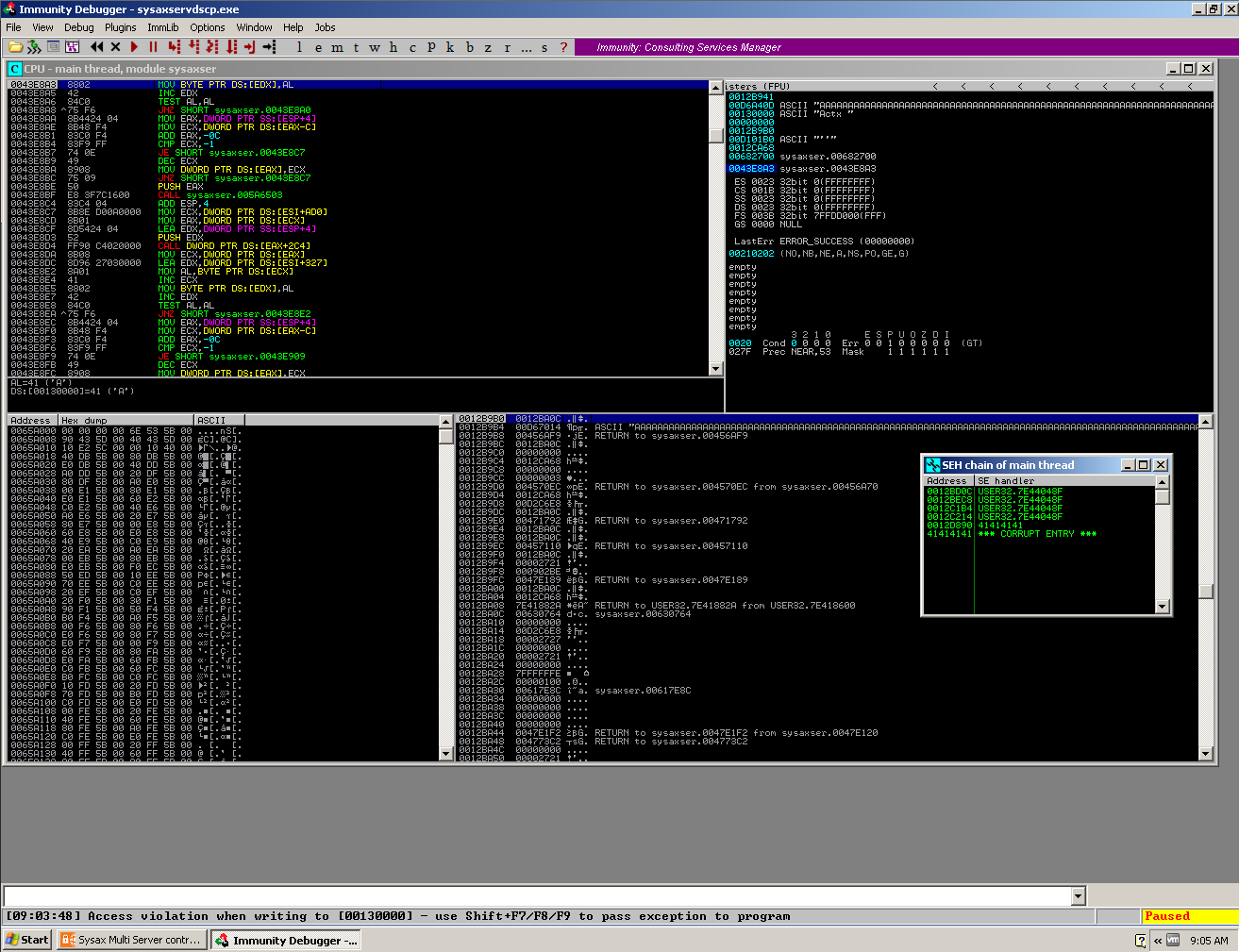1239x952 pixels.
Task: Open Help via red question mark
Action: 563,47
